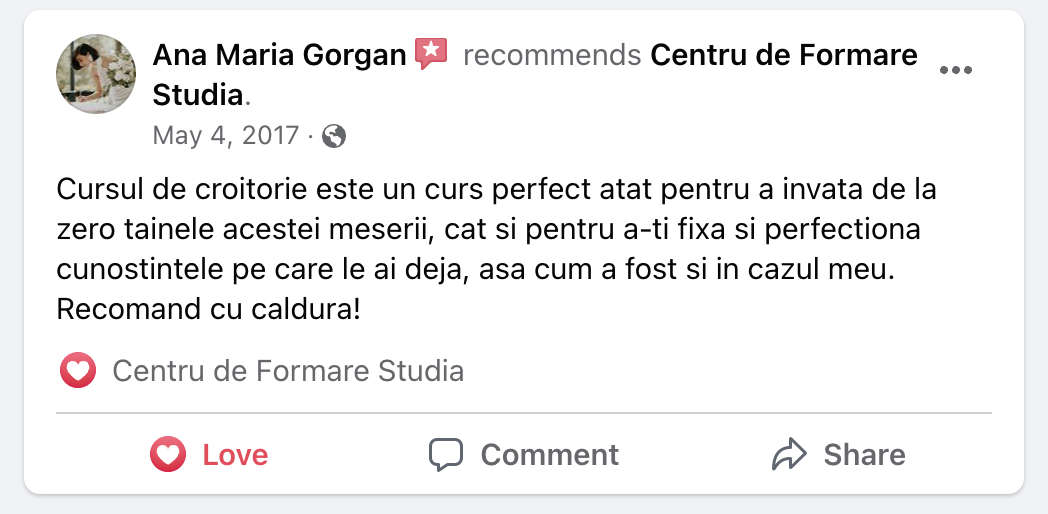Click the bold word Studia in header
This screenshot has width=1048, height=514.
(198, 96)
